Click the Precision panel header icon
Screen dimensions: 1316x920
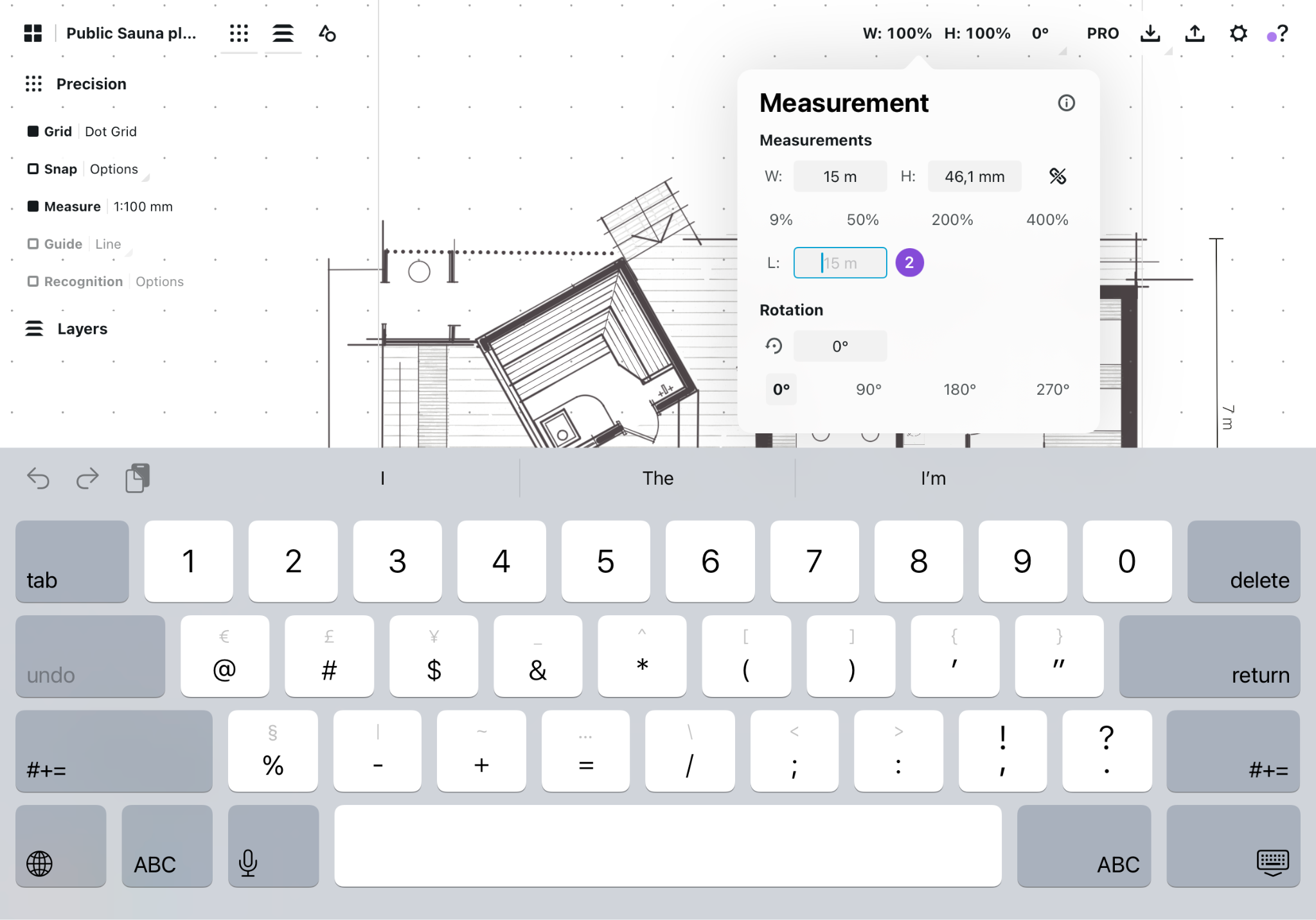pyautogui.click(x=33, y=84)
